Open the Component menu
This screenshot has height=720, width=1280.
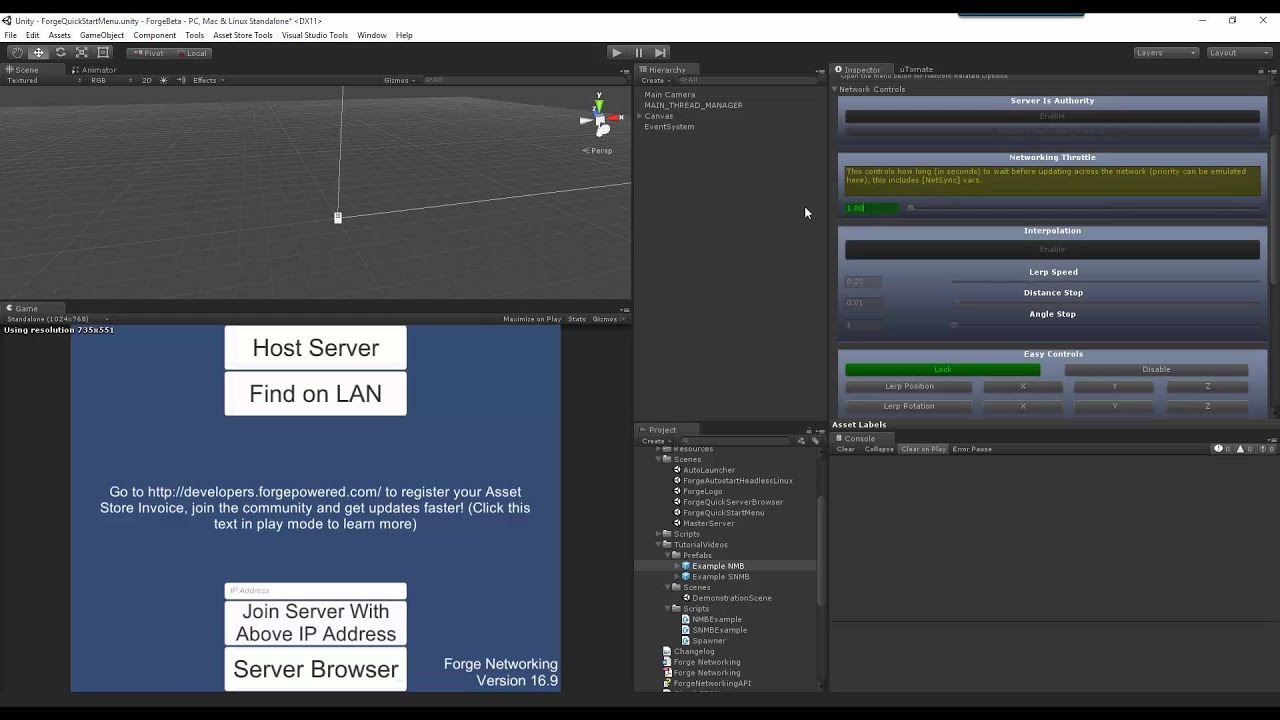point(155,35)
